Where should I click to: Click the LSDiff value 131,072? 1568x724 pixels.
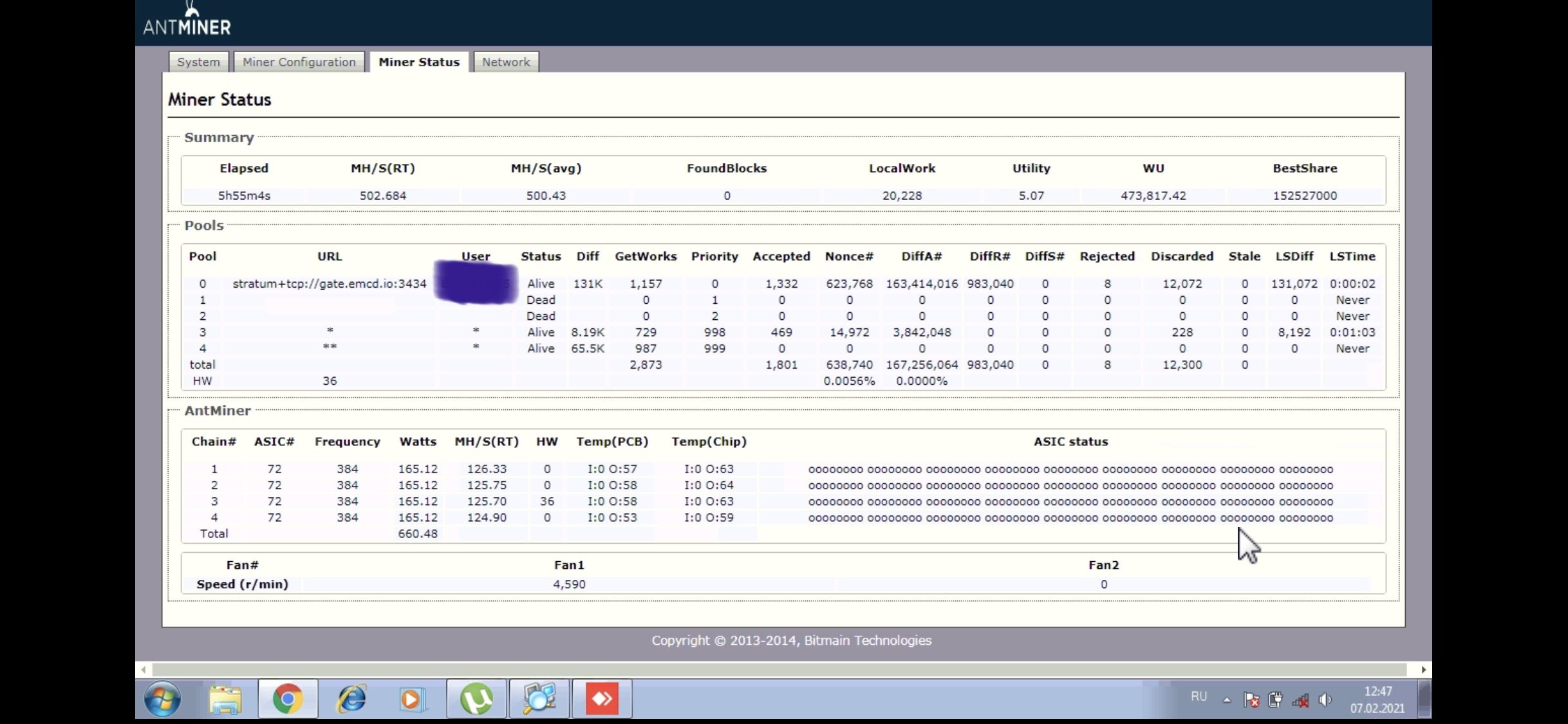1294,284
